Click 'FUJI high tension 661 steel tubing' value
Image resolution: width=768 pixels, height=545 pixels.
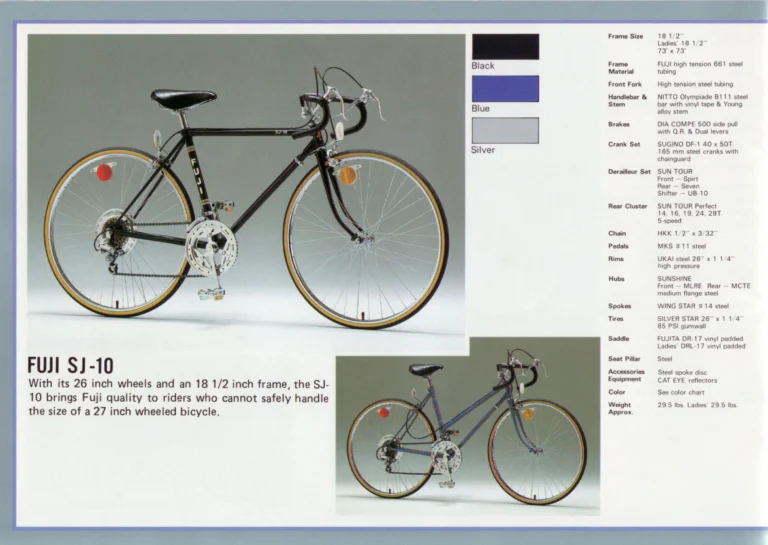coord(700,68)
